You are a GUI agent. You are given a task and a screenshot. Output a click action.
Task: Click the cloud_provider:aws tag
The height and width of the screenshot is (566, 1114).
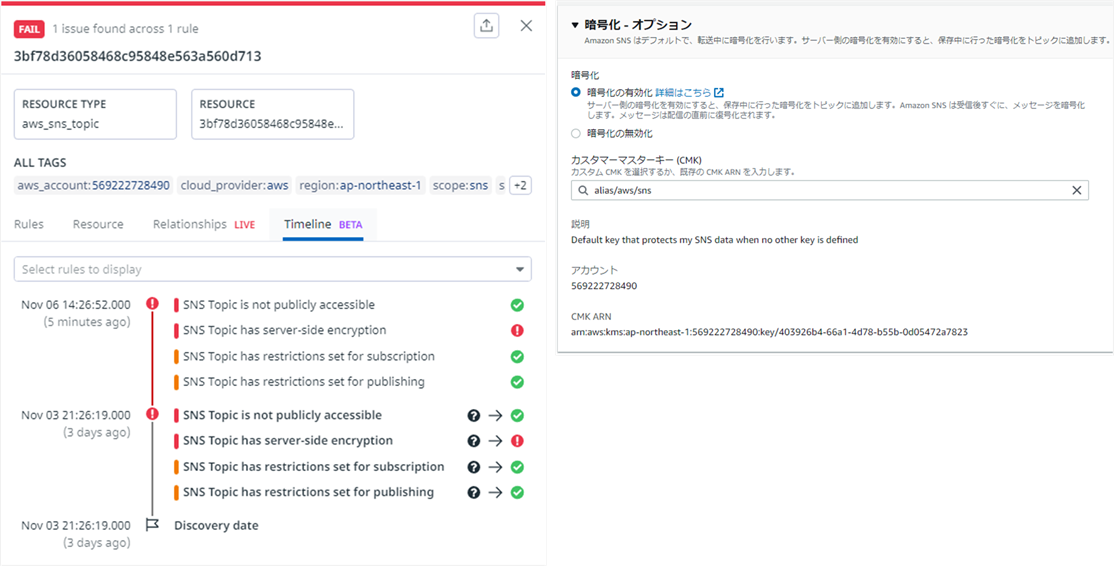tap(234, 185)
